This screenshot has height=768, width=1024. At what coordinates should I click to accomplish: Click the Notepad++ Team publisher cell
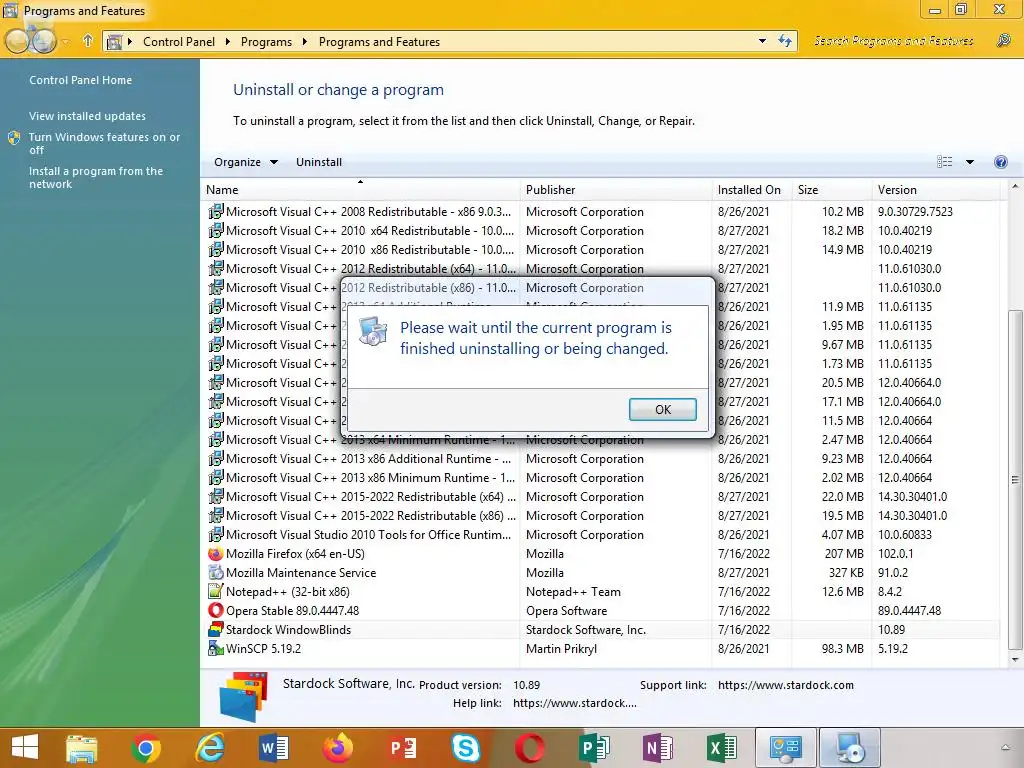point(573,592)
